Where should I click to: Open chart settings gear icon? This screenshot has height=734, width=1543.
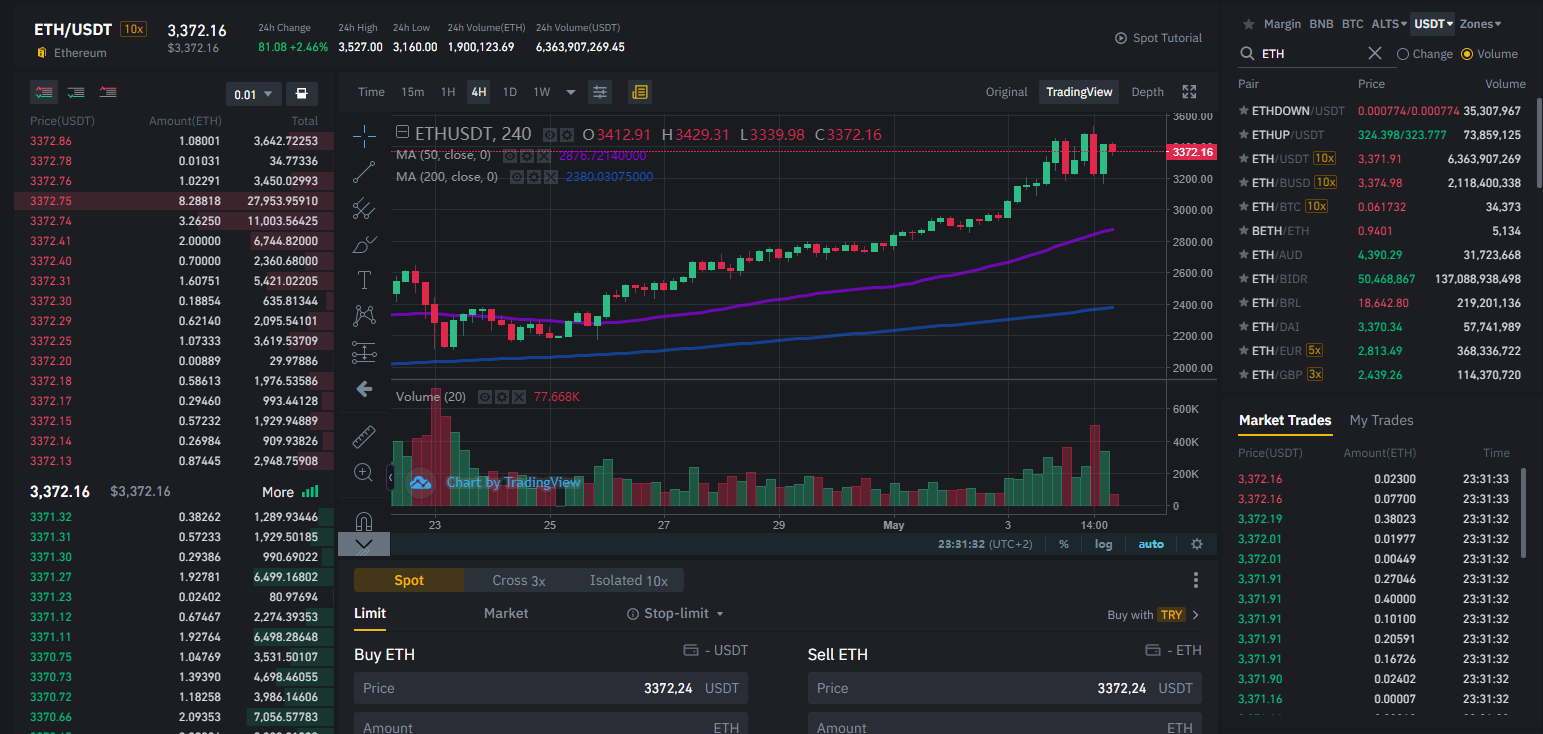[1197, 544]
